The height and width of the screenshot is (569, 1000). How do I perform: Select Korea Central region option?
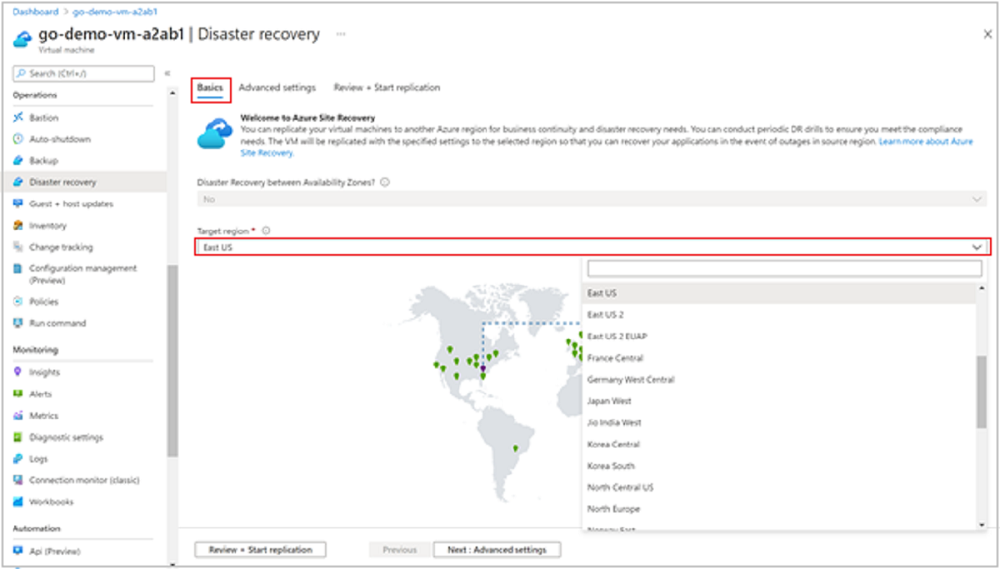tap(779, 445)
